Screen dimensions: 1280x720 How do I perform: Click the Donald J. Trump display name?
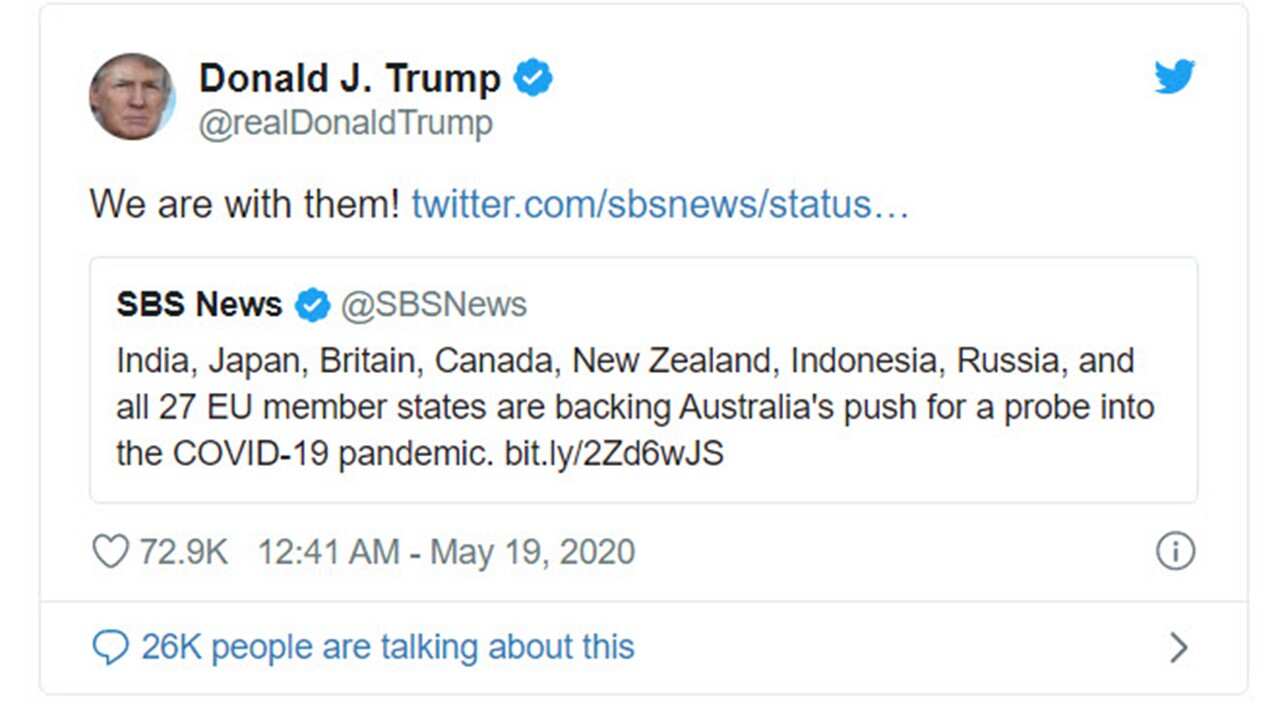(x=349, y=78)
